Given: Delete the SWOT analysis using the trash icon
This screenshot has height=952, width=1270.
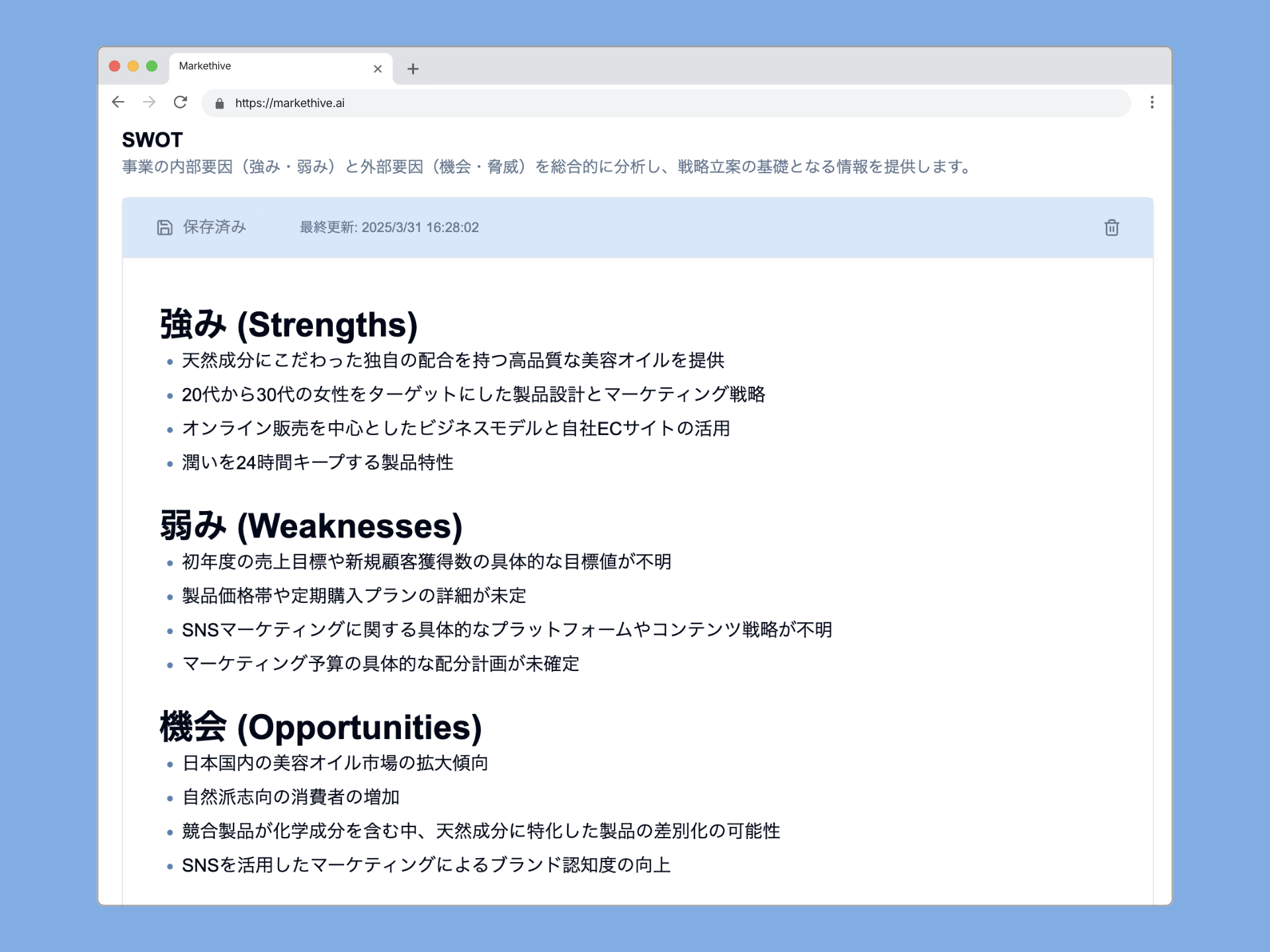Looking at the screenshot, I should 1111,227.
